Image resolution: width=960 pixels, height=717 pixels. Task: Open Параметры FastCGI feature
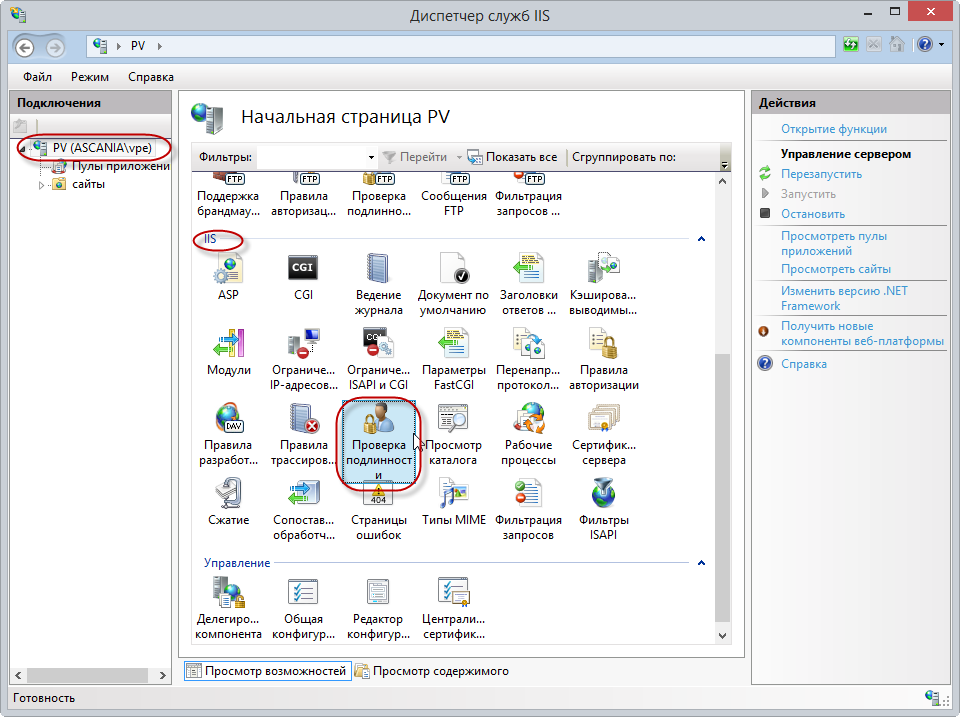tap(453, 359)
